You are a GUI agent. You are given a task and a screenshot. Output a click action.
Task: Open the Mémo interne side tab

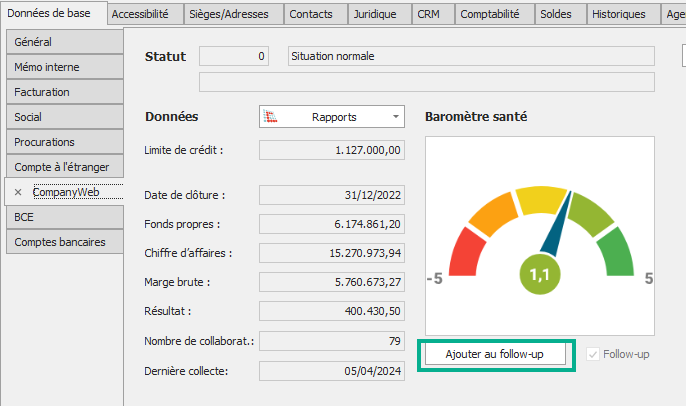click(65, 67)
